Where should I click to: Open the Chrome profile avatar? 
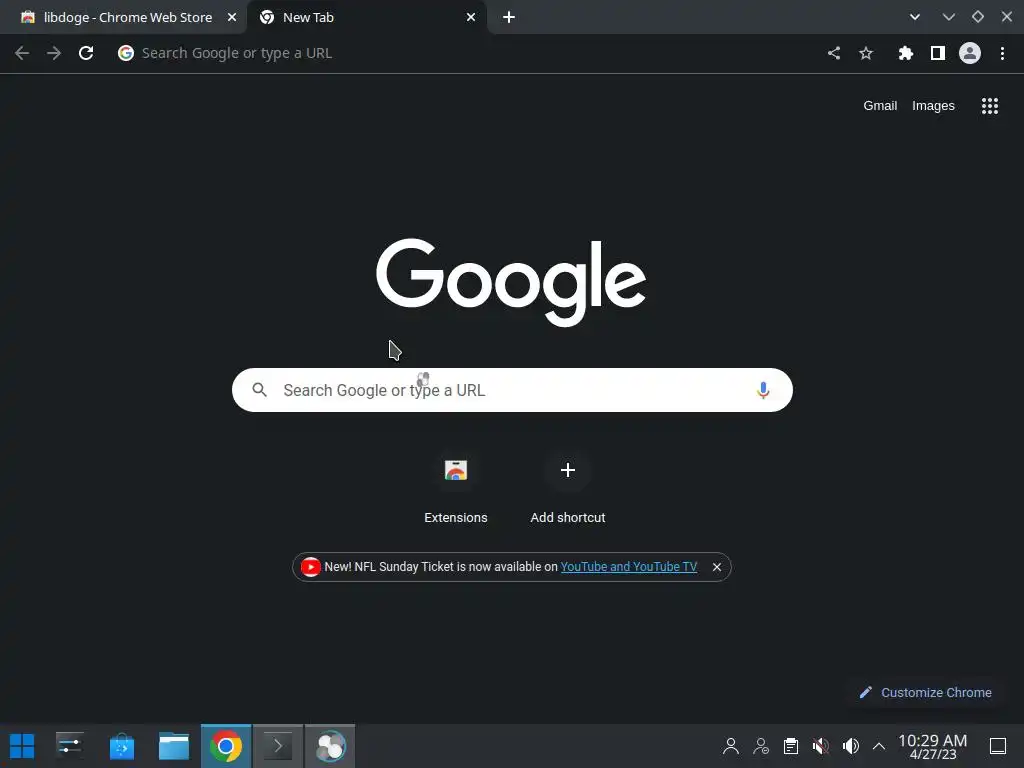pos(970,53)
